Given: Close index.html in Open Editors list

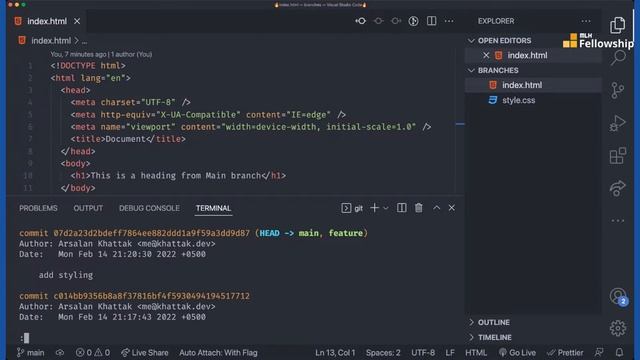Looking at the screenshot, I should click(486, 55).
